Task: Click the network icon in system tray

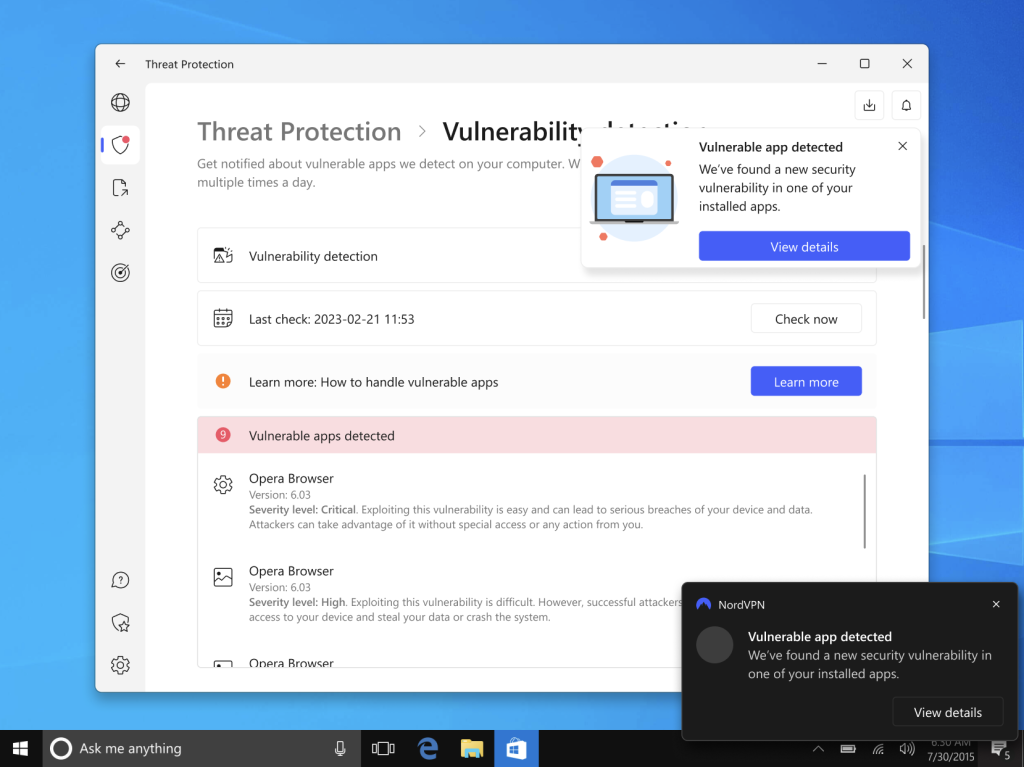Action: pyautogui.click(x=878, y=749)
